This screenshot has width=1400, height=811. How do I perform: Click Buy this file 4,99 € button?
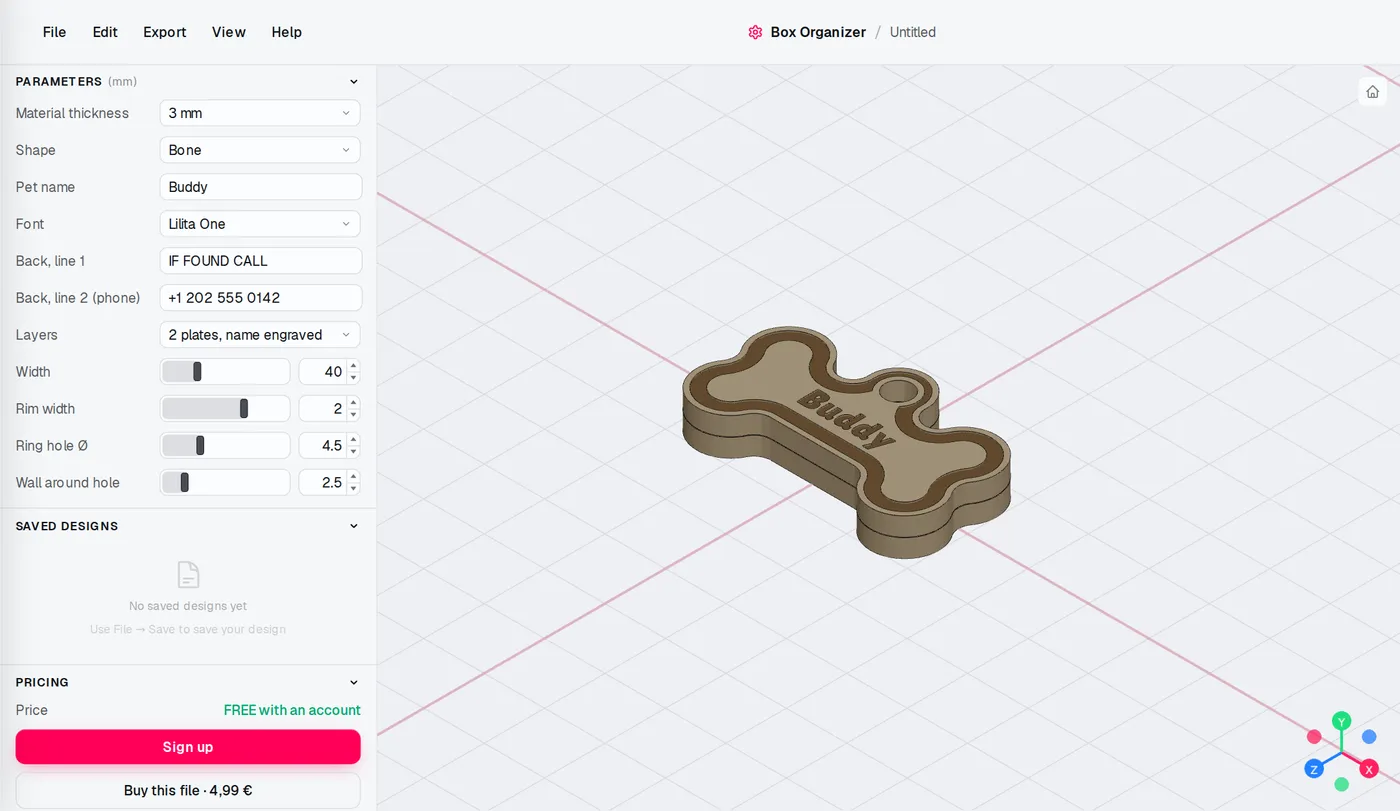pyautogui.click(x=188, y=790)
